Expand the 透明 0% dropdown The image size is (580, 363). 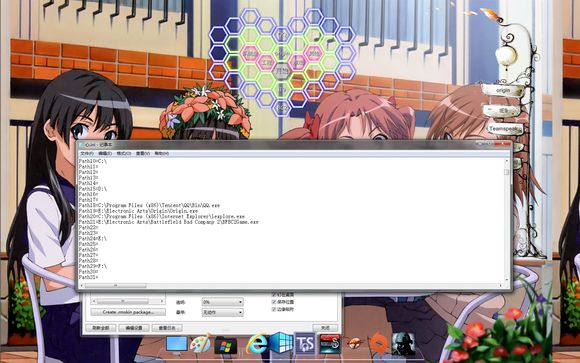click(222, 302)
